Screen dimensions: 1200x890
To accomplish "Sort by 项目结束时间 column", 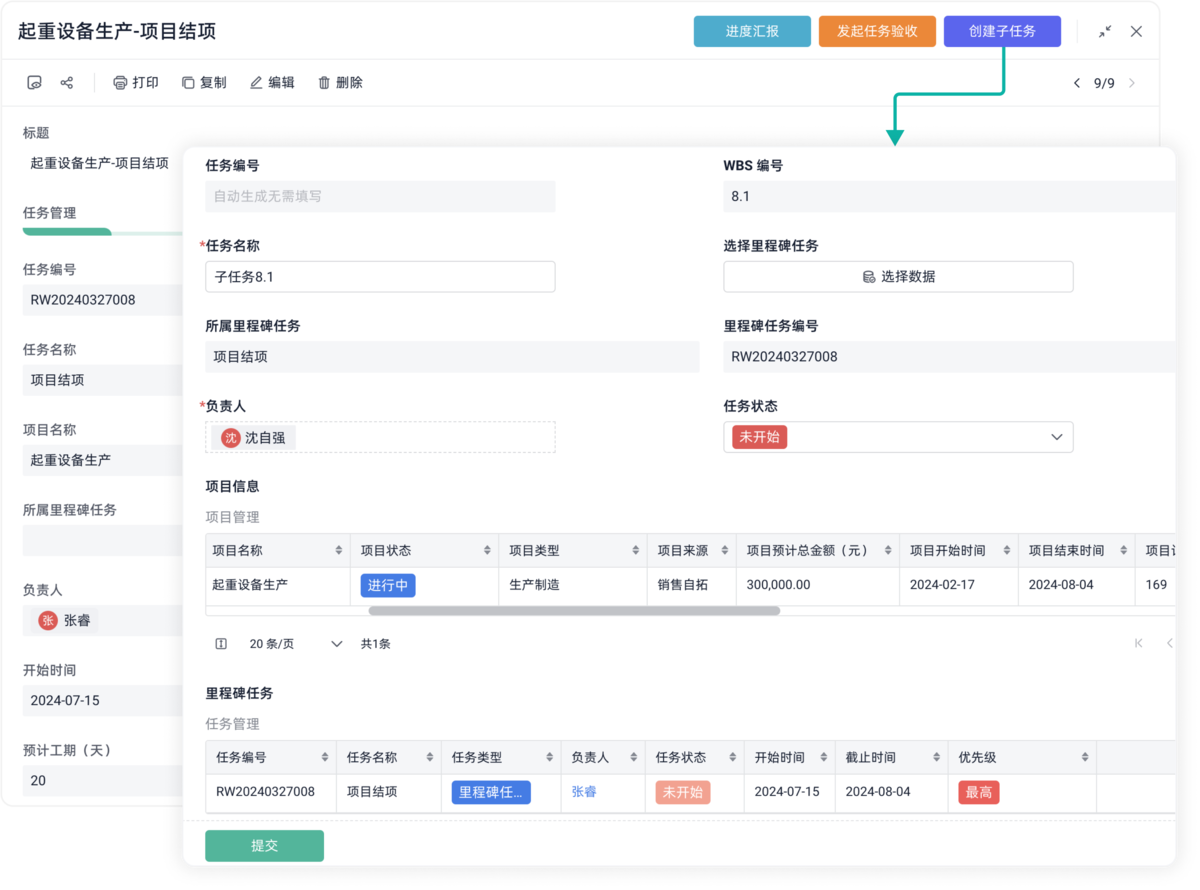I will (x=1124, y=551).
